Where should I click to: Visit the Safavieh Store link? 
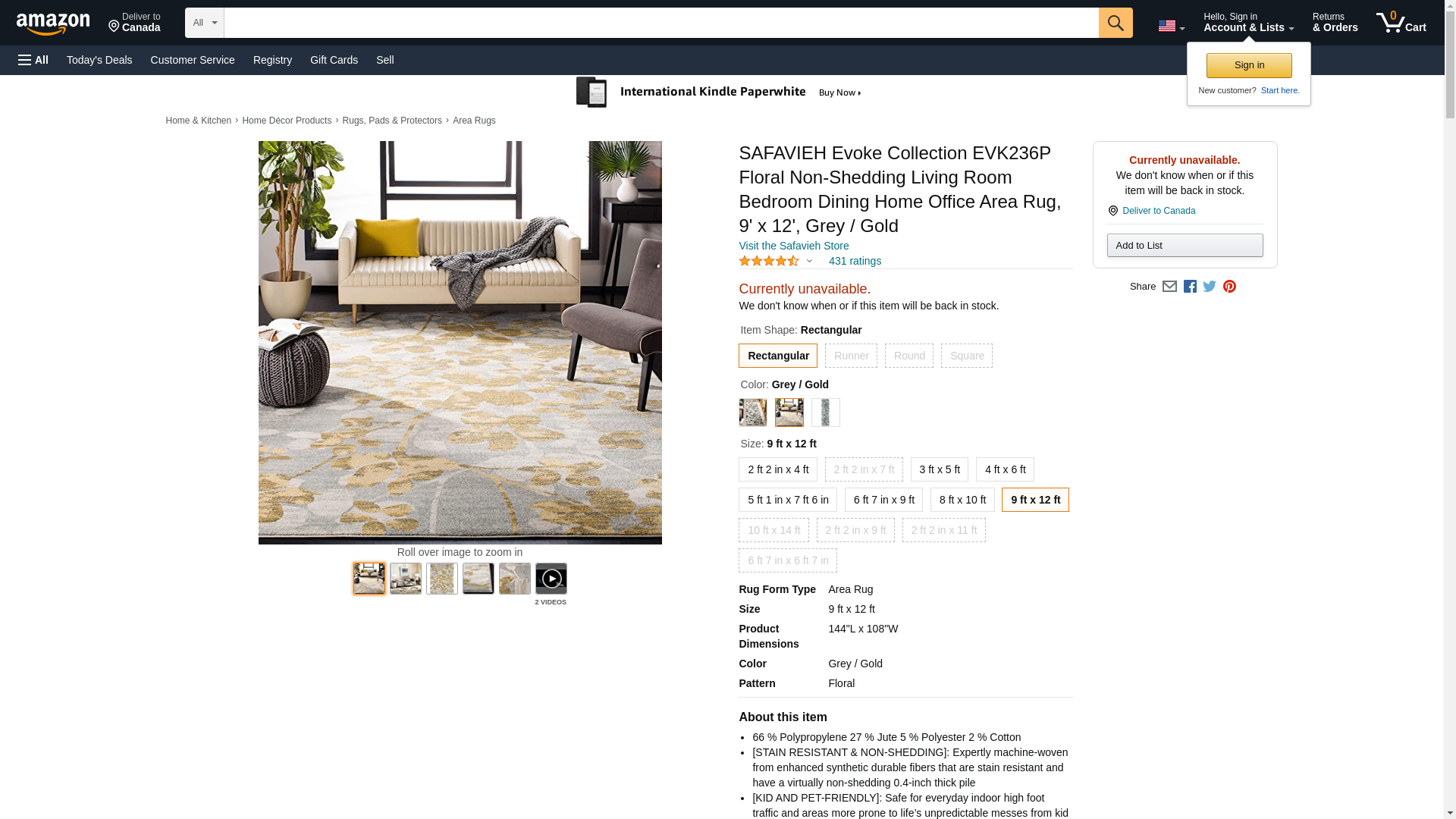(794, 246)
